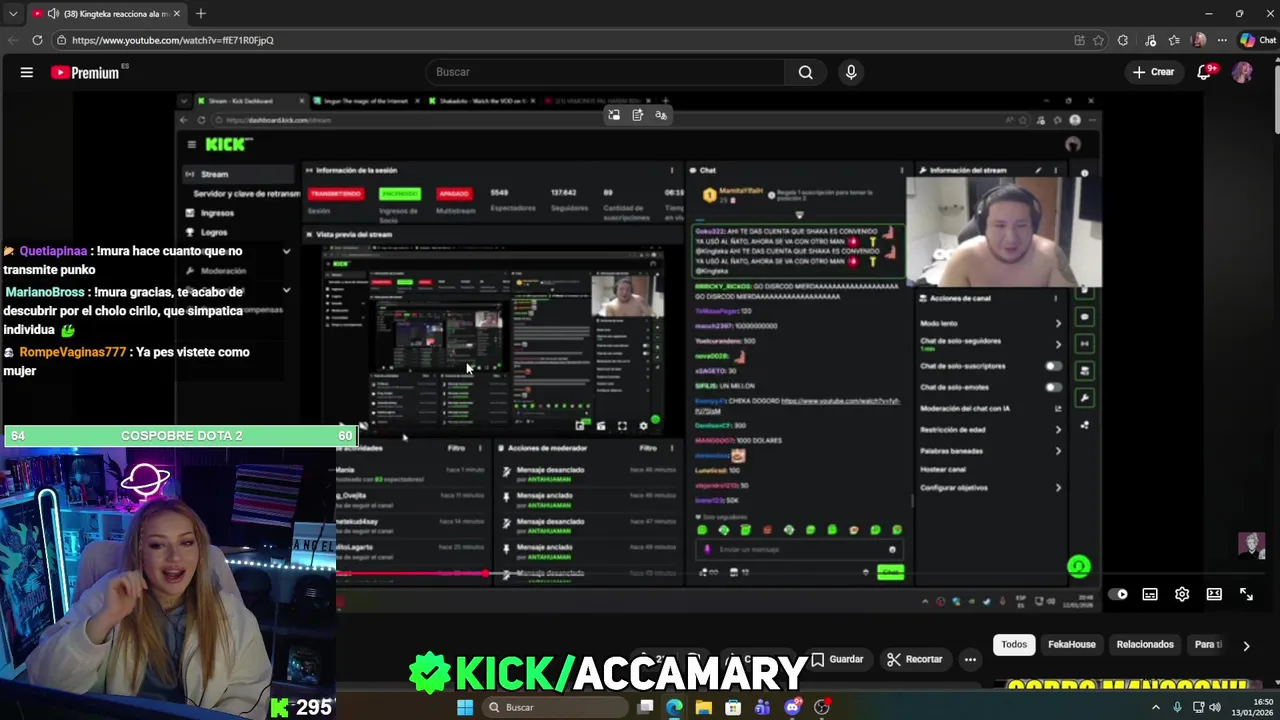Screen dimensions: 1280x720
Task: Close the Kingteka browser tab
Action: pos(176,14)
